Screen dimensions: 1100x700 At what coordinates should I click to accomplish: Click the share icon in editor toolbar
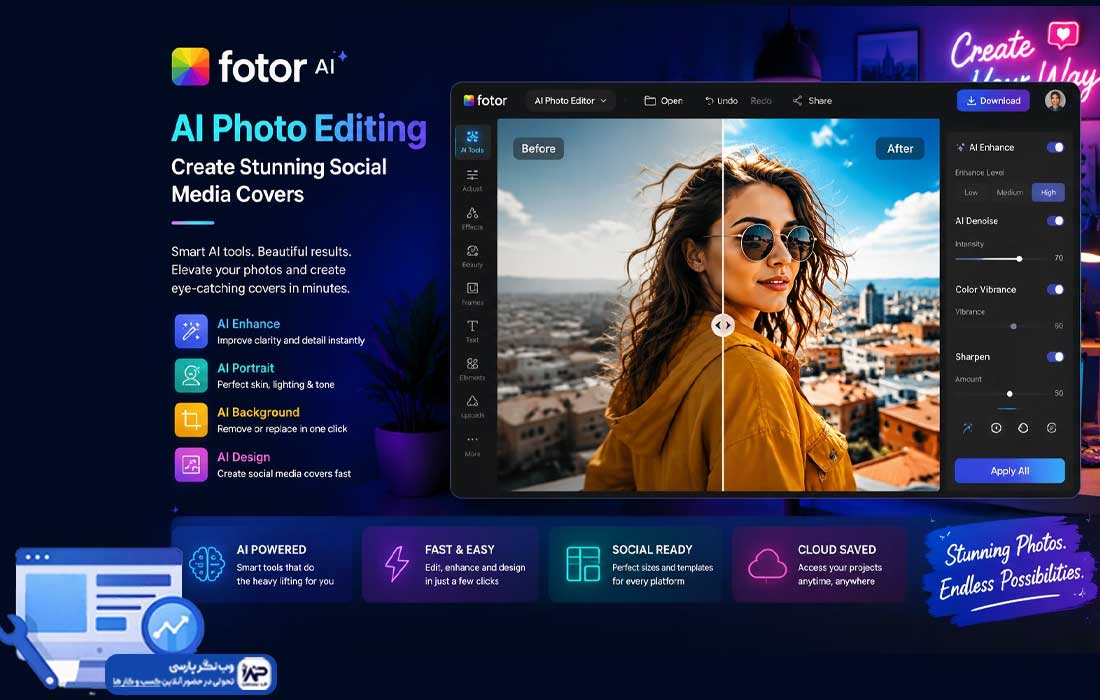point(797,100)
